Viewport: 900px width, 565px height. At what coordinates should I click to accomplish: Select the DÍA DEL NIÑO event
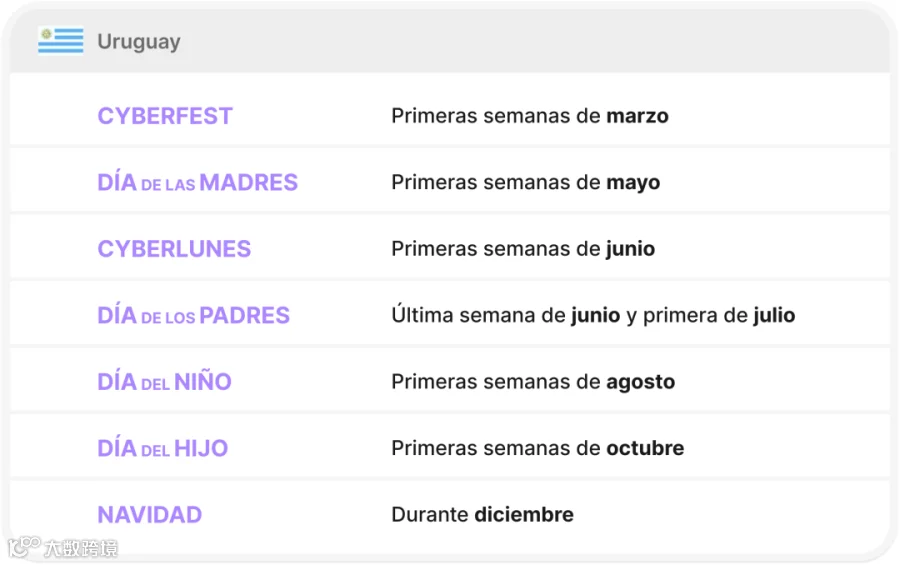tap(164, 381)
